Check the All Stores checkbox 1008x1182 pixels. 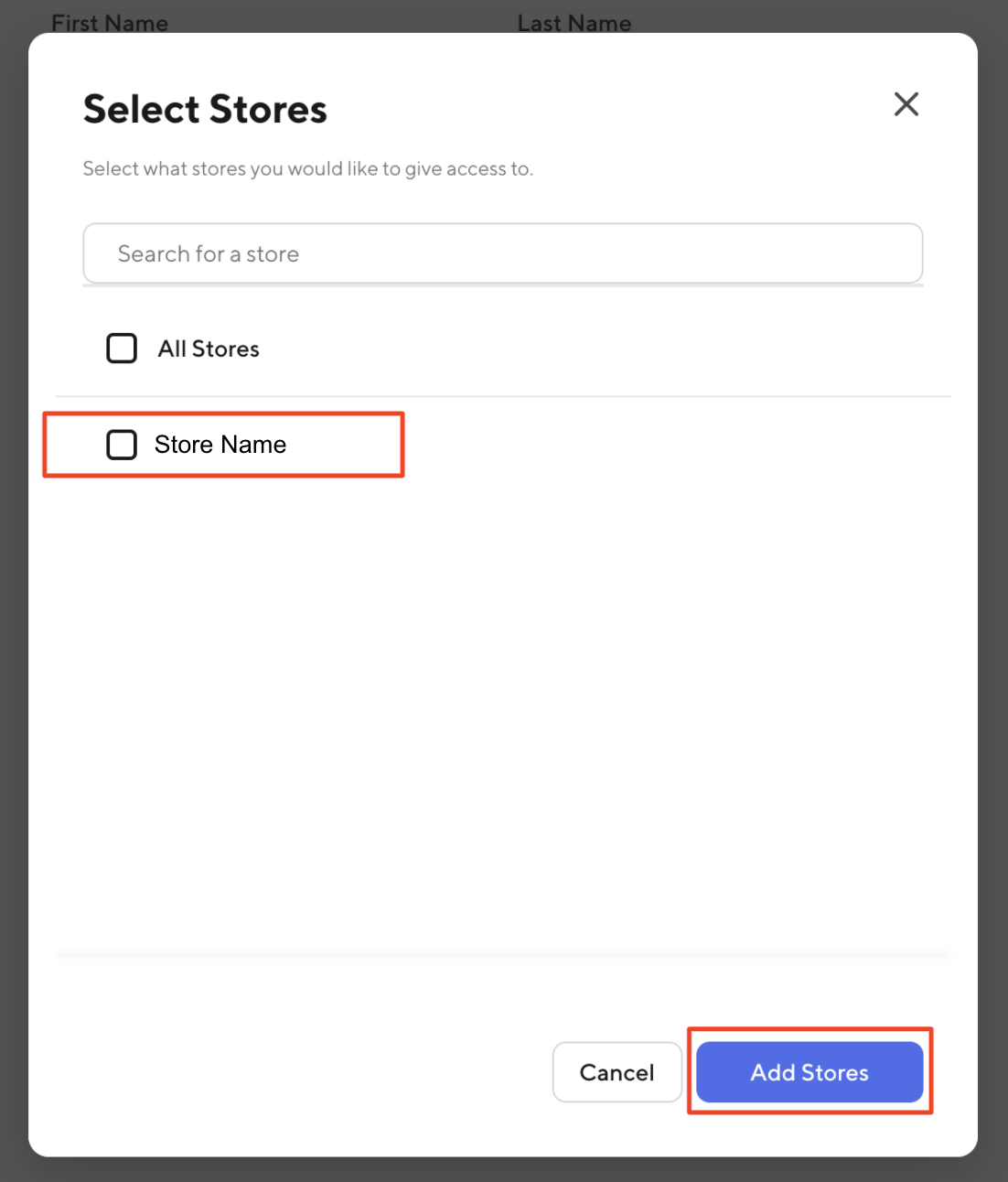[122, 349]
